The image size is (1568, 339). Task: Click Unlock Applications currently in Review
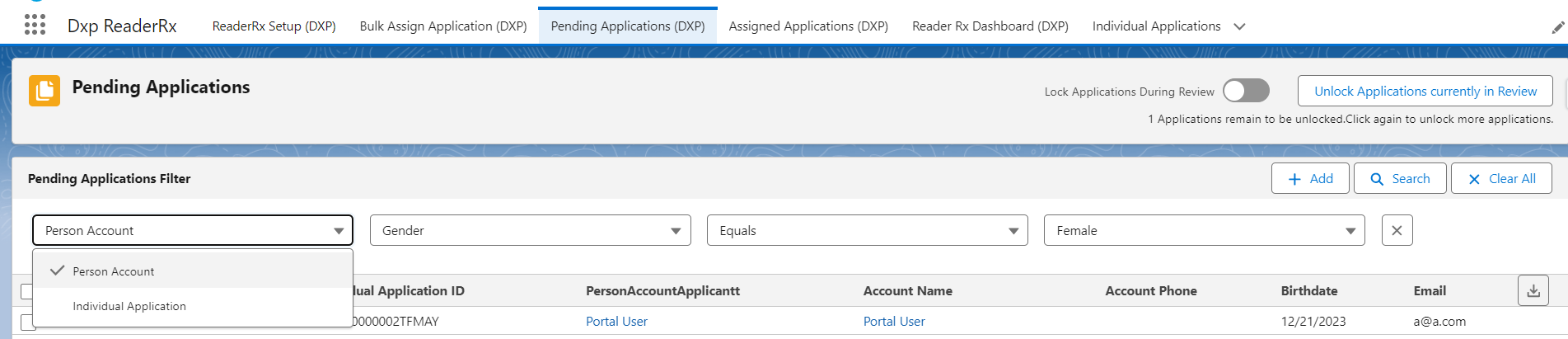(1425, 91)
